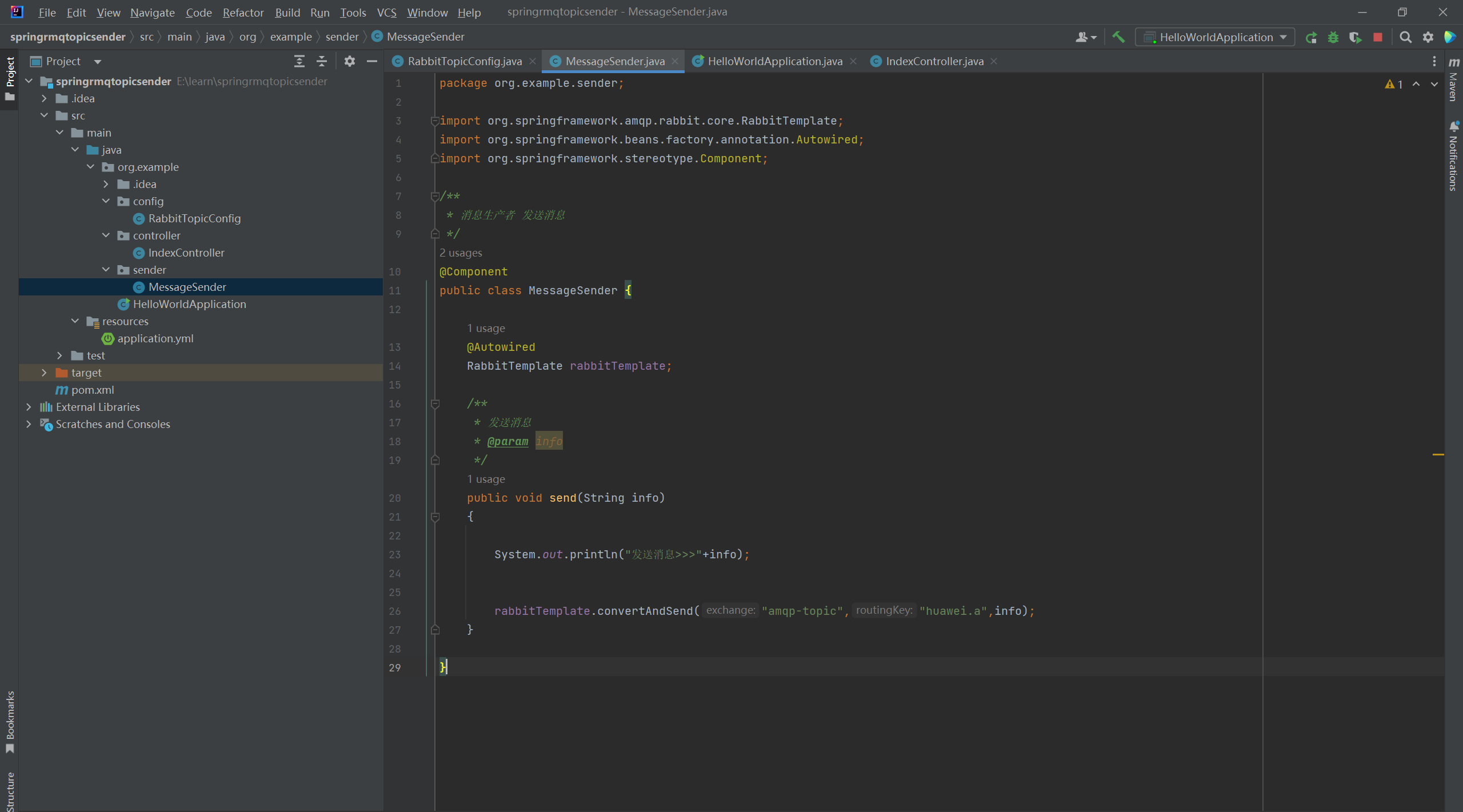
Task: Open Project panel options gear icon
Action: pos(349,61)
